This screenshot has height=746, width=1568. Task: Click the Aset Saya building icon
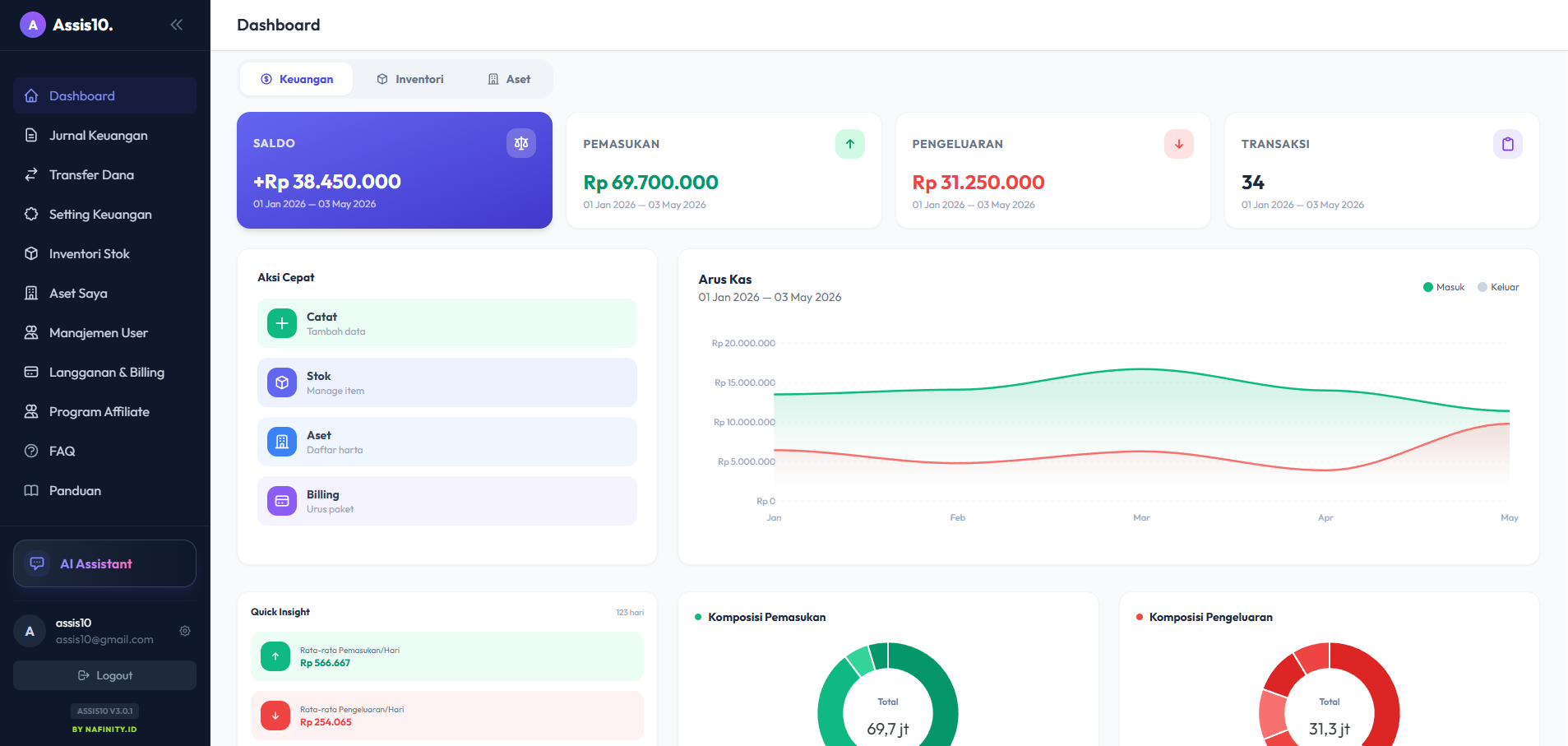(x=31, y=294)
